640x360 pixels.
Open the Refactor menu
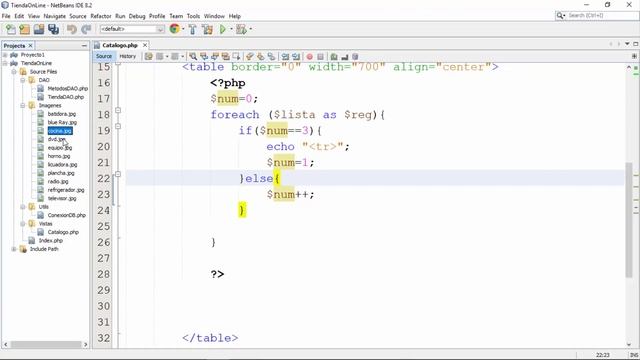(x=100, y=16)
